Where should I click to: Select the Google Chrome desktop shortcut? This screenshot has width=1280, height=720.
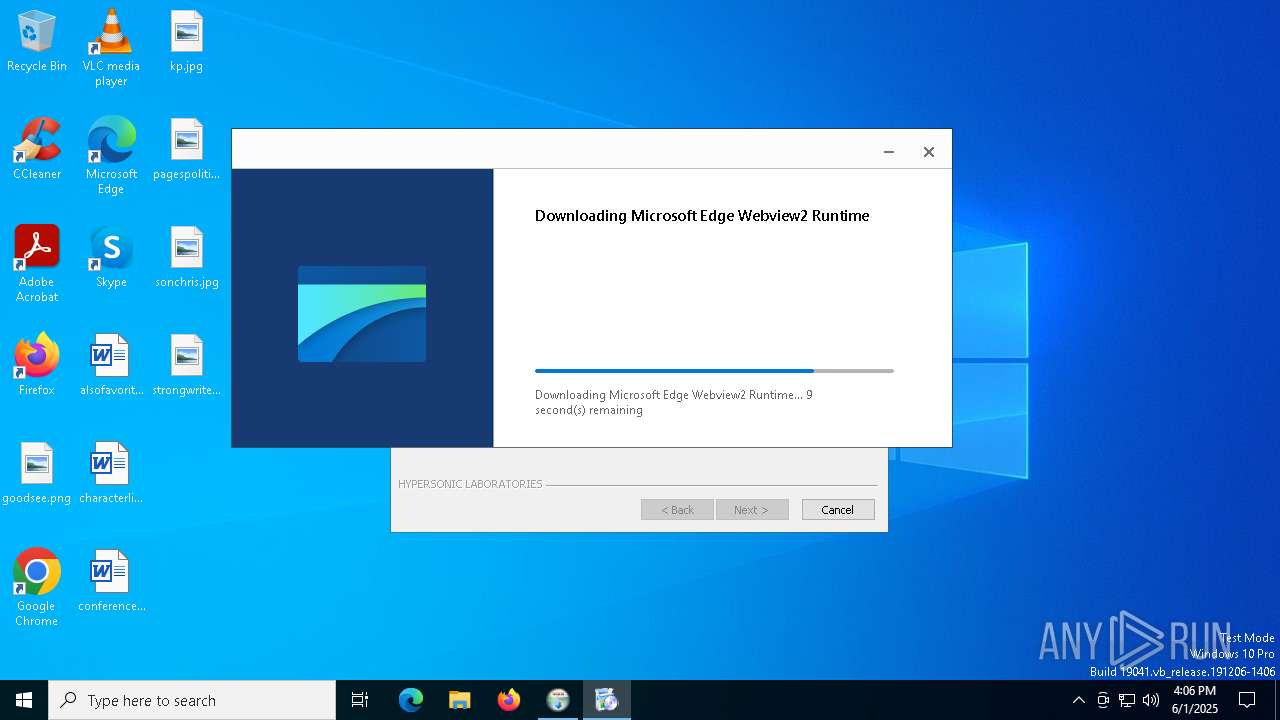click(37, 588)
